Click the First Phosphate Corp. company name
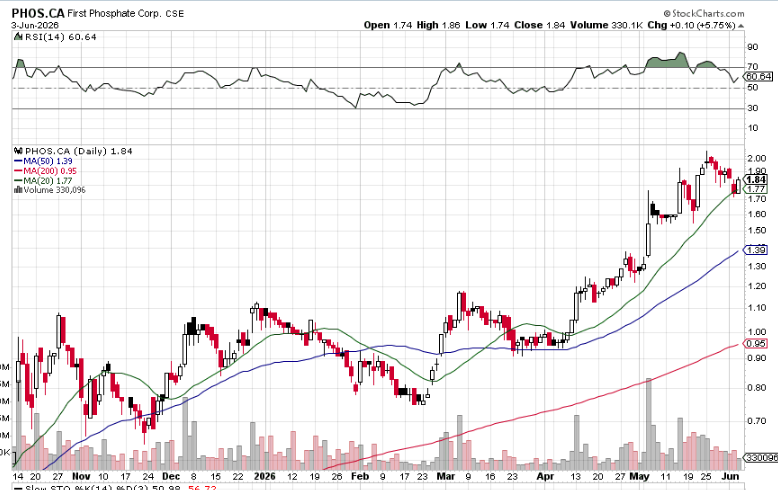This screenshot has height=490, width=778. tap(114, 13)
